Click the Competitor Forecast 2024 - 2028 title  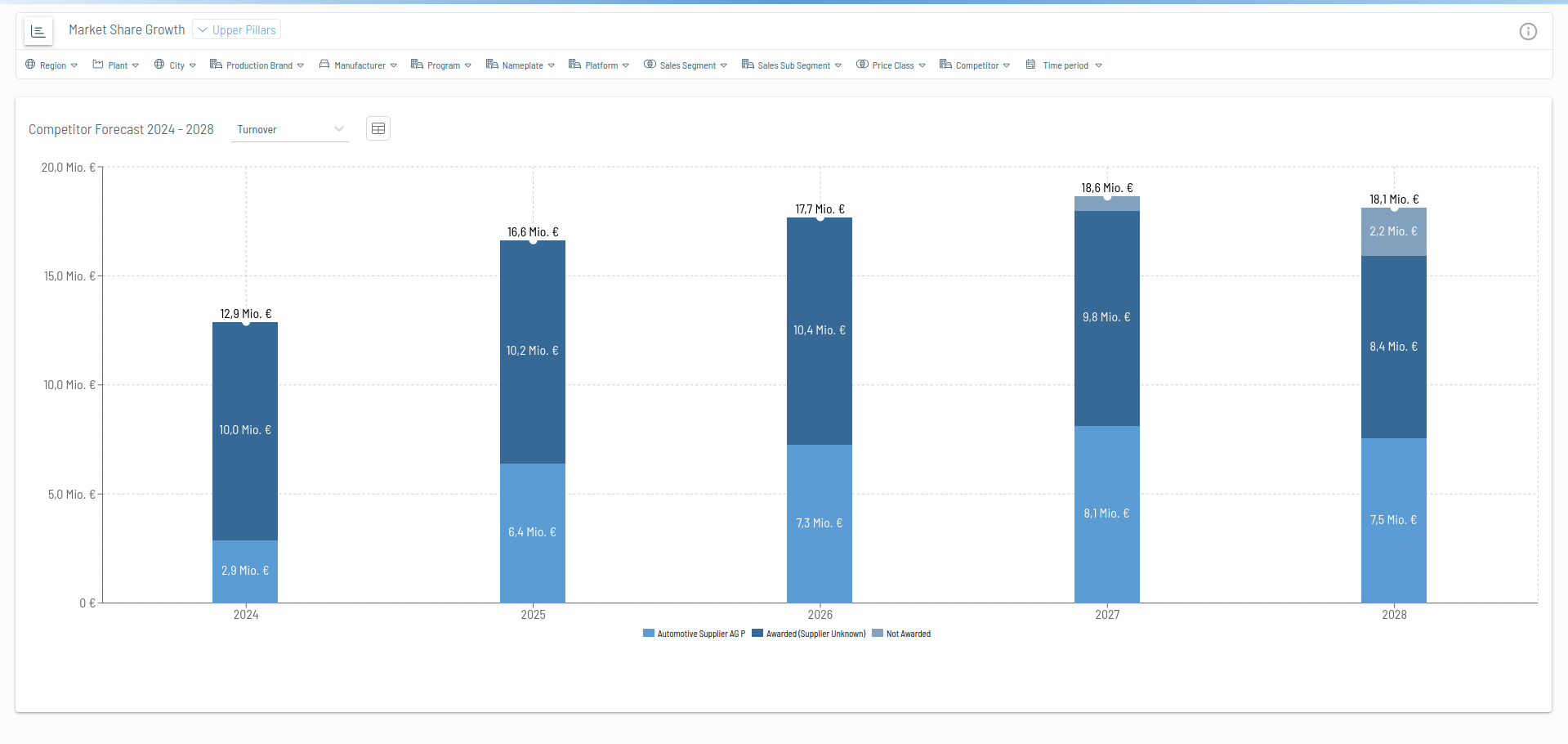click(x=121, y=129)
